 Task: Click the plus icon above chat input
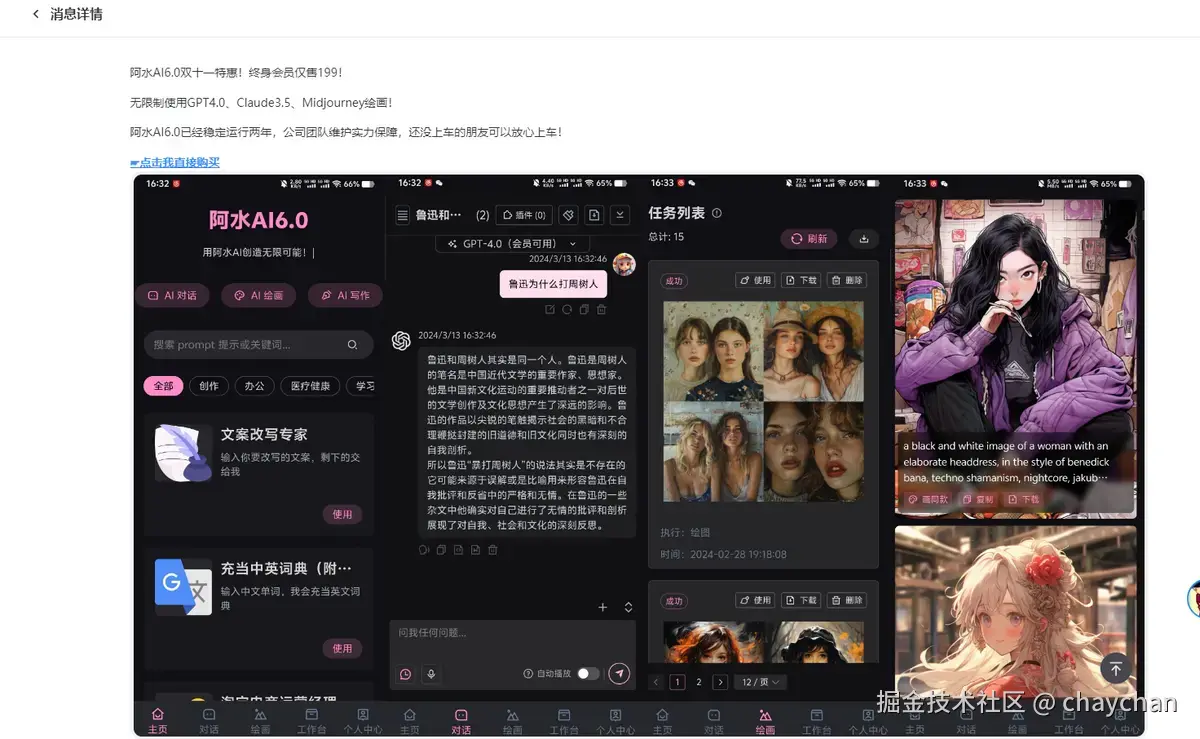point(602,607)
